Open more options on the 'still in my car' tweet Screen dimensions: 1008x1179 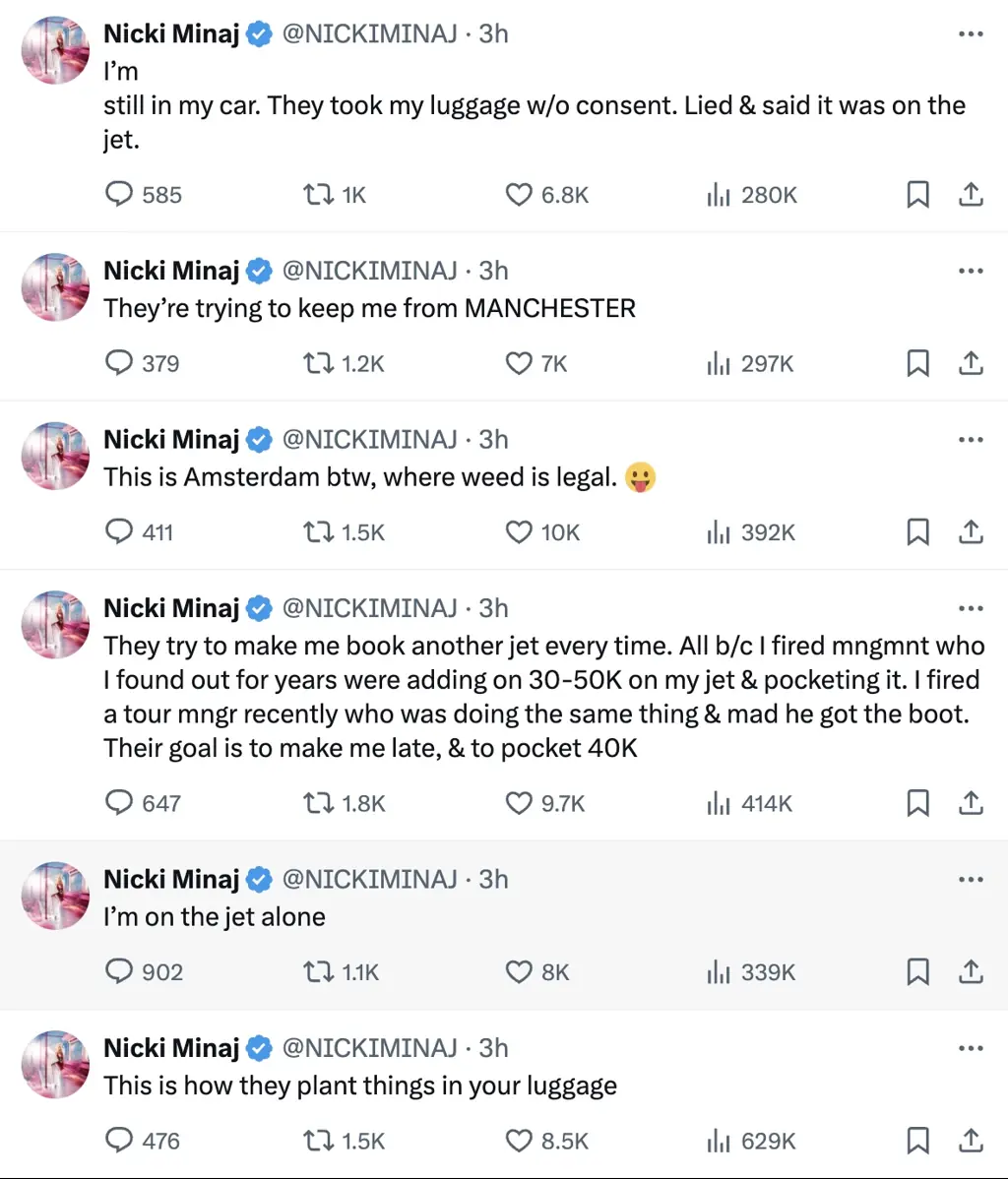tap(971, 33)
